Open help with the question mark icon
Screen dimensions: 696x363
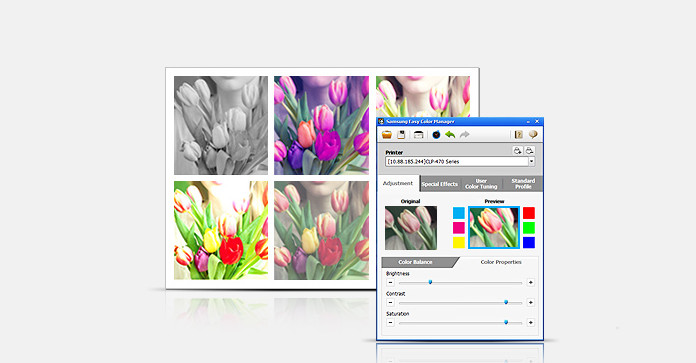click(518, 134)
